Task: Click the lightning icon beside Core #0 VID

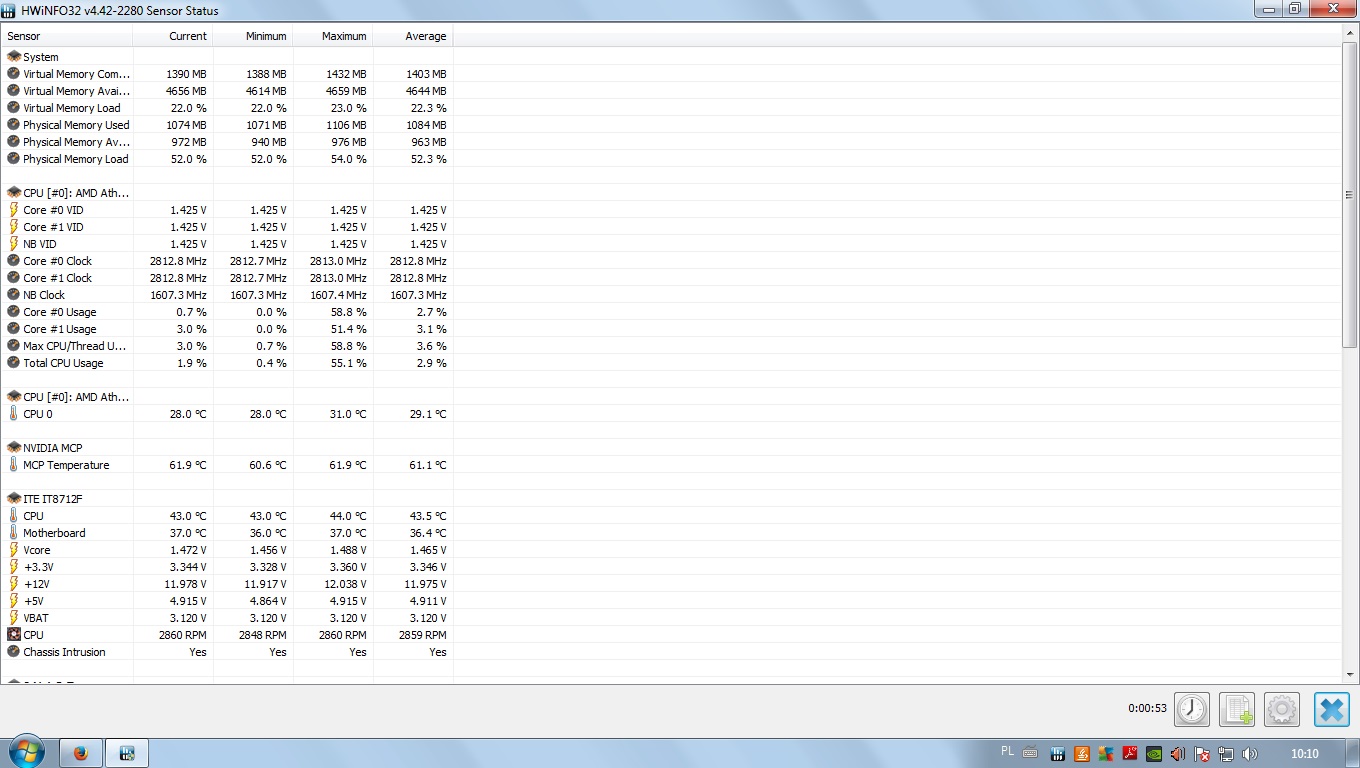Action: point(14,210)
